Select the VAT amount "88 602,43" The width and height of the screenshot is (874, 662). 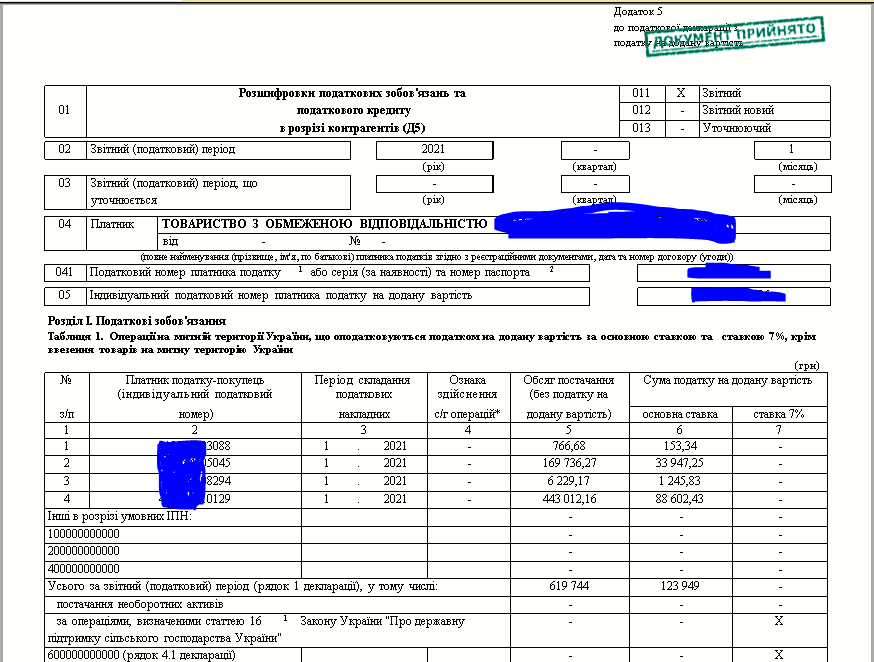679,499
